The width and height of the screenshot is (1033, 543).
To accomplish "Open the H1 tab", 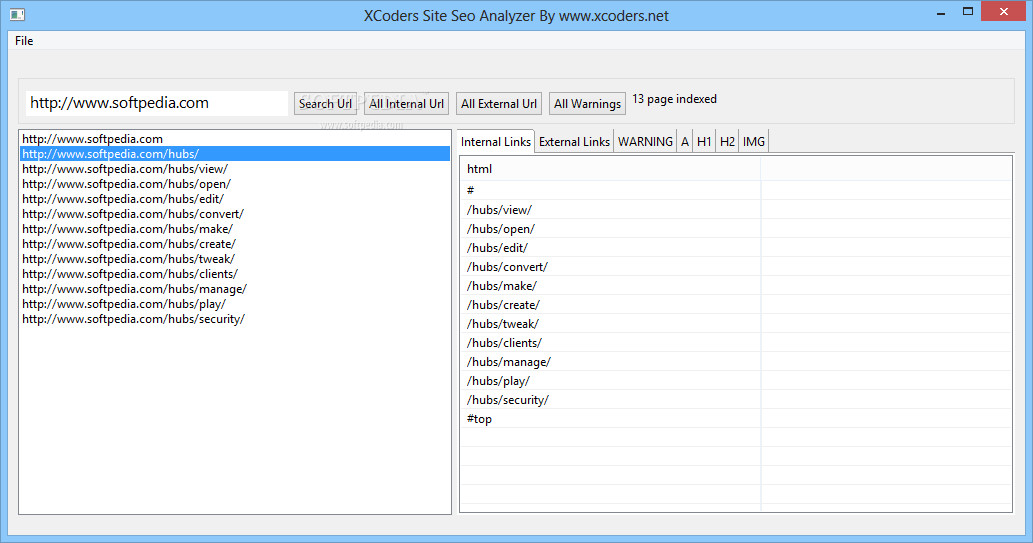I will (x=704, y=142).
